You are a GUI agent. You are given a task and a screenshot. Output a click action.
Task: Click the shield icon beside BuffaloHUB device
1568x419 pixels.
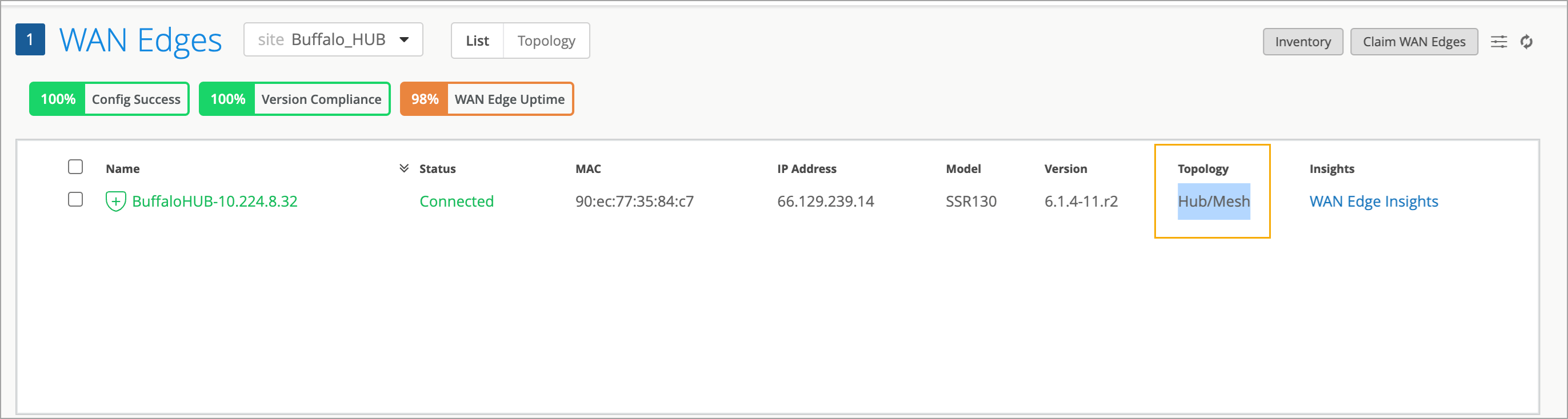tap(115, 202)
